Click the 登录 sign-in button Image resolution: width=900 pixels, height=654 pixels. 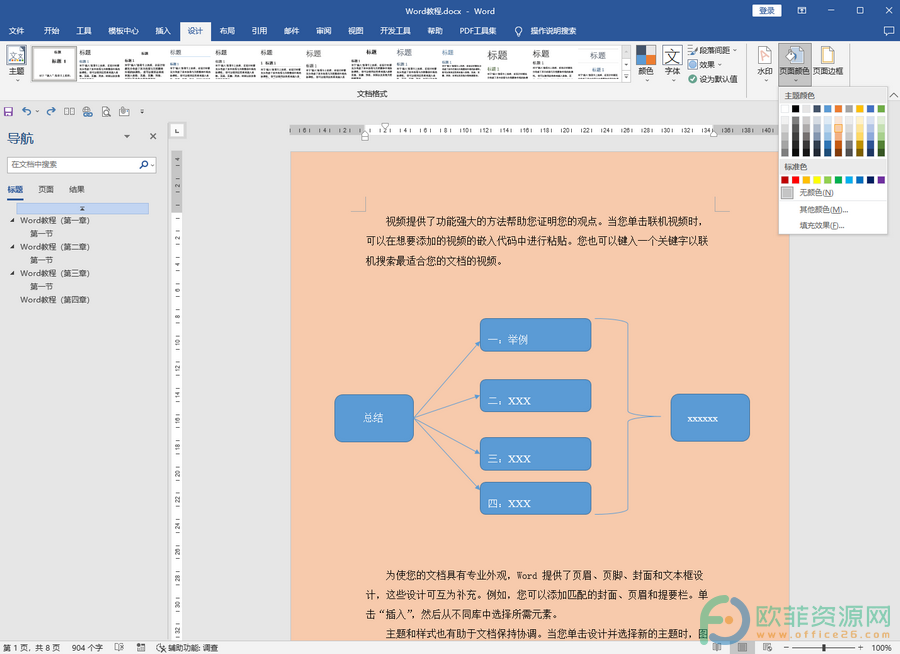767,10
